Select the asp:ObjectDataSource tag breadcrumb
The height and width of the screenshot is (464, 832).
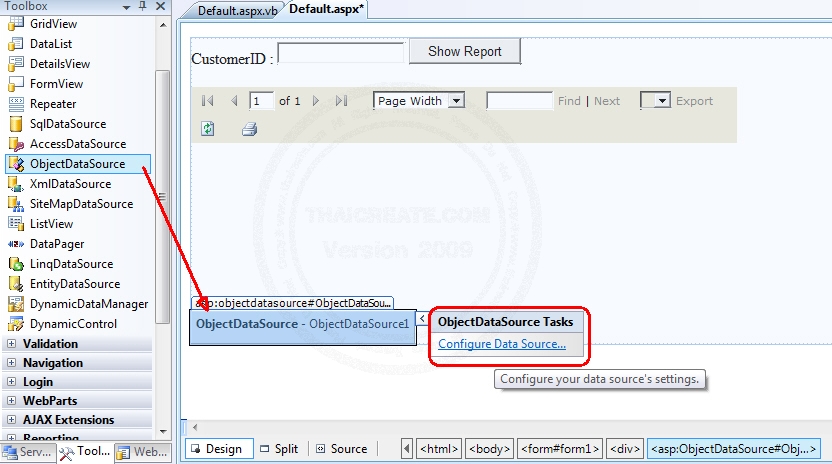pyautogui.click(x=733, y=449)
